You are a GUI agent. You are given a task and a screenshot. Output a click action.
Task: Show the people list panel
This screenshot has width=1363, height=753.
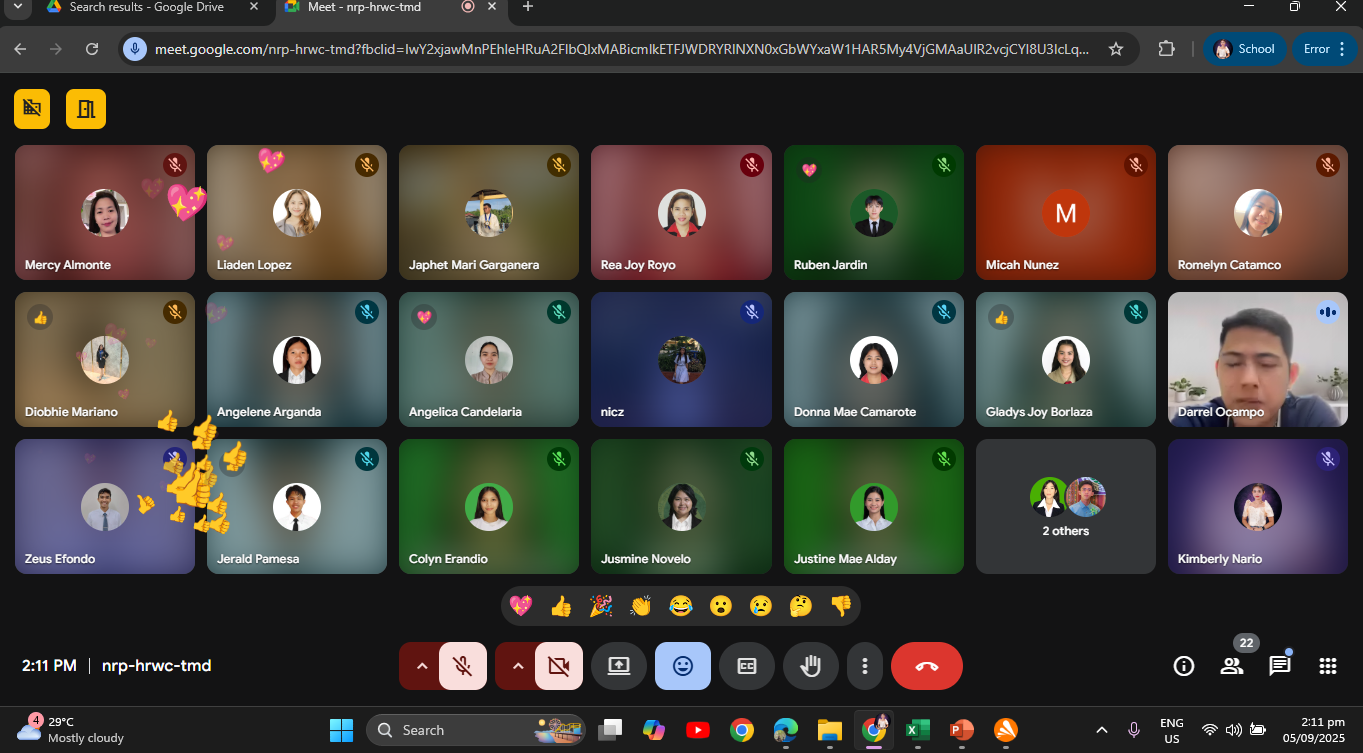tap(1231, 666)
